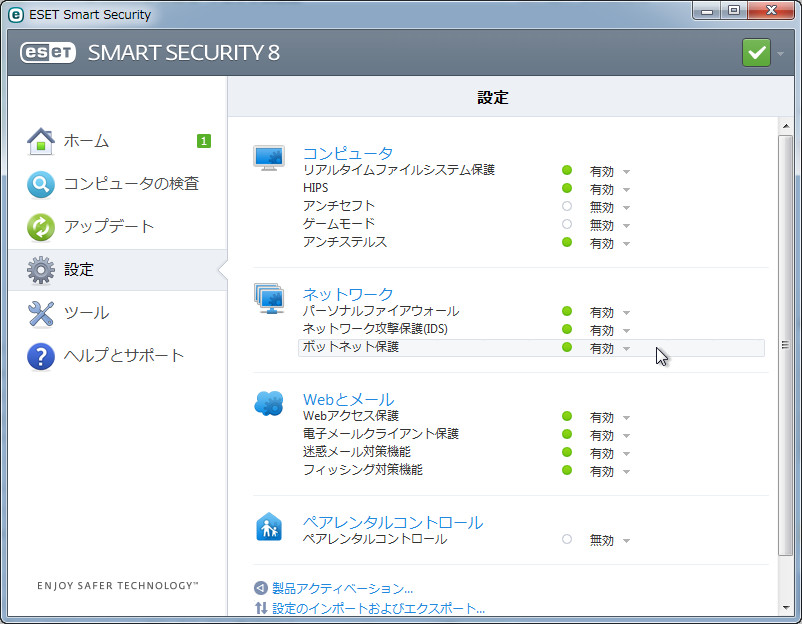Click the green HIPS status indicator dot
802x624 pixels.
pos(567,189)
